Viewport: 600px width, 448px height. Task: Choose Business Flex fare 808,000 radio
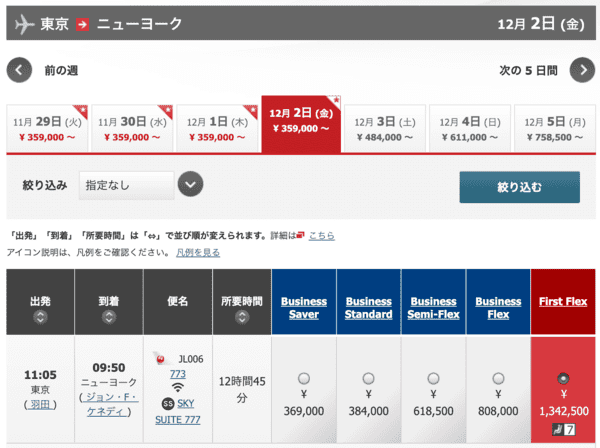point(498,379)
